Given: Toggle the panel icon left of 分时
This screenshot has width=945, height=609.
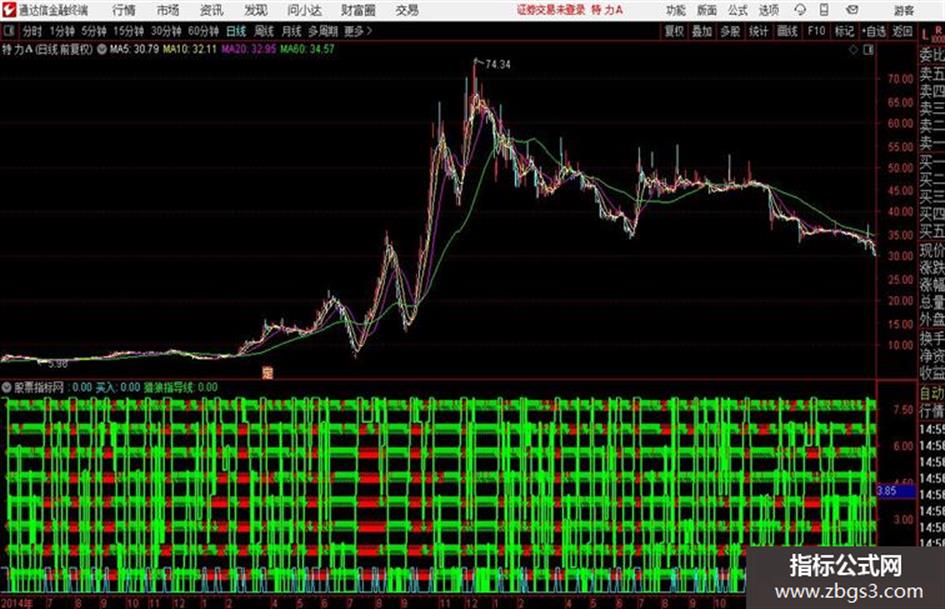Looking at the screenshot, I should pyautogui.click(x=8, y=31).
